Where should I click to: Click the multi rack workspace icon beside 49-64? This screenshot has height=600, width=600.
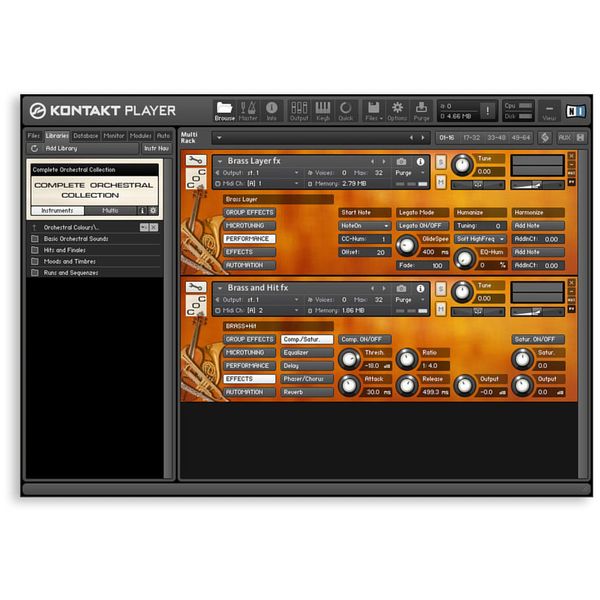(x=545, y=137)
